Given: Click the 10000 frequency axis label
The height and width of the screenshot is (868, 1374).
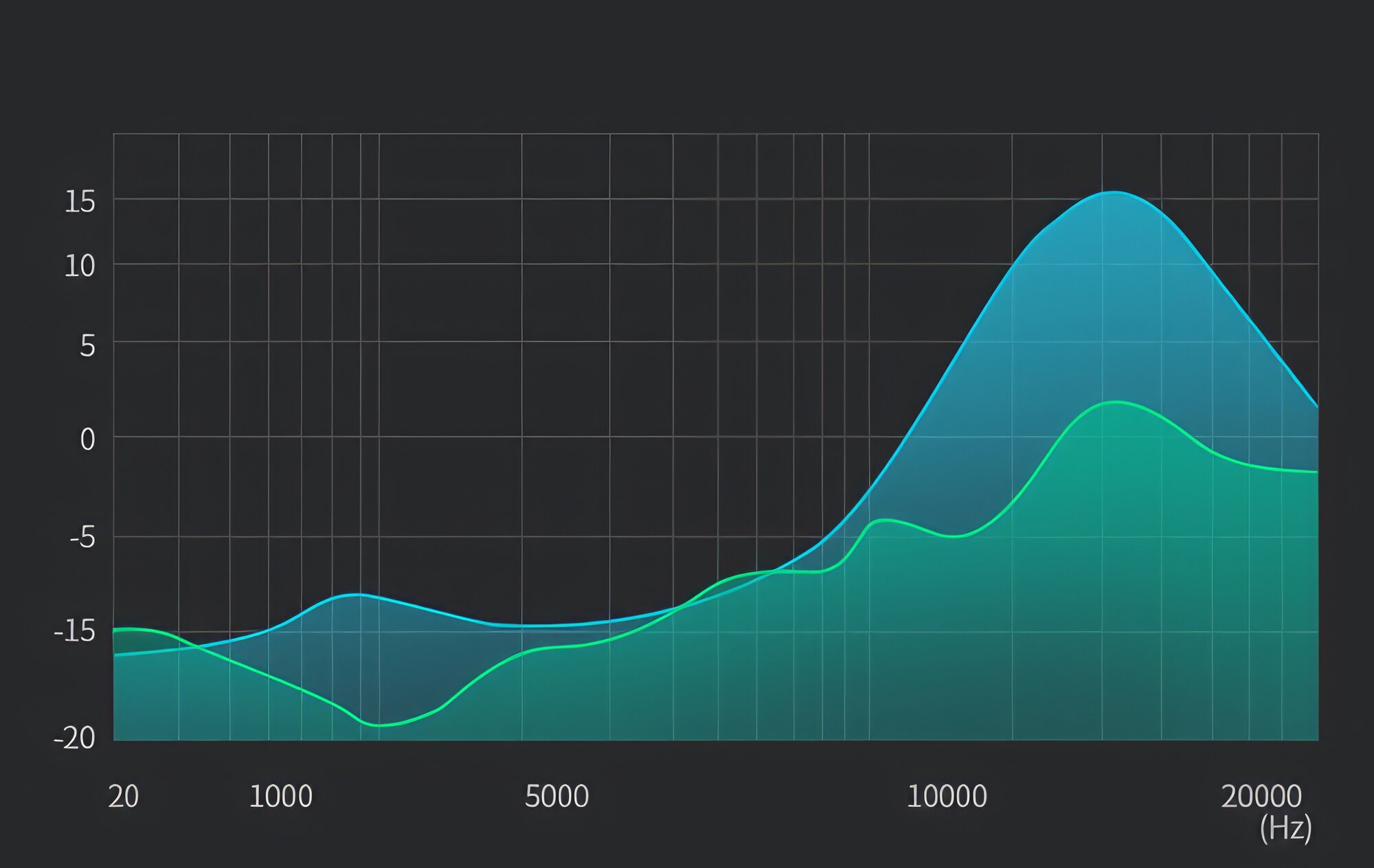Looking at the screenshot, I should coord(947,797).
